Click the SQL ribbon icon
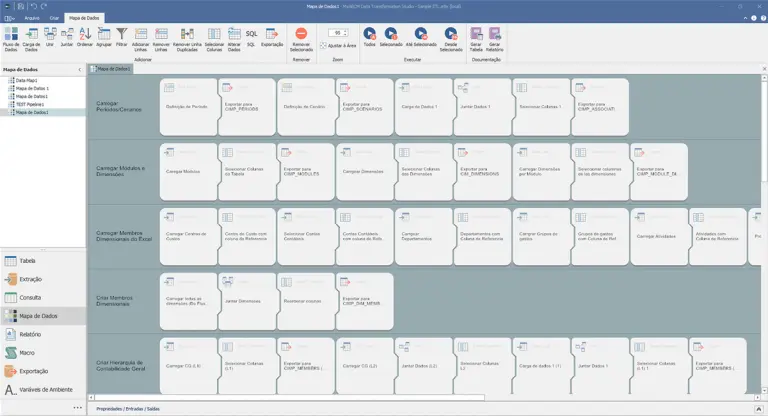 [251, 38]
